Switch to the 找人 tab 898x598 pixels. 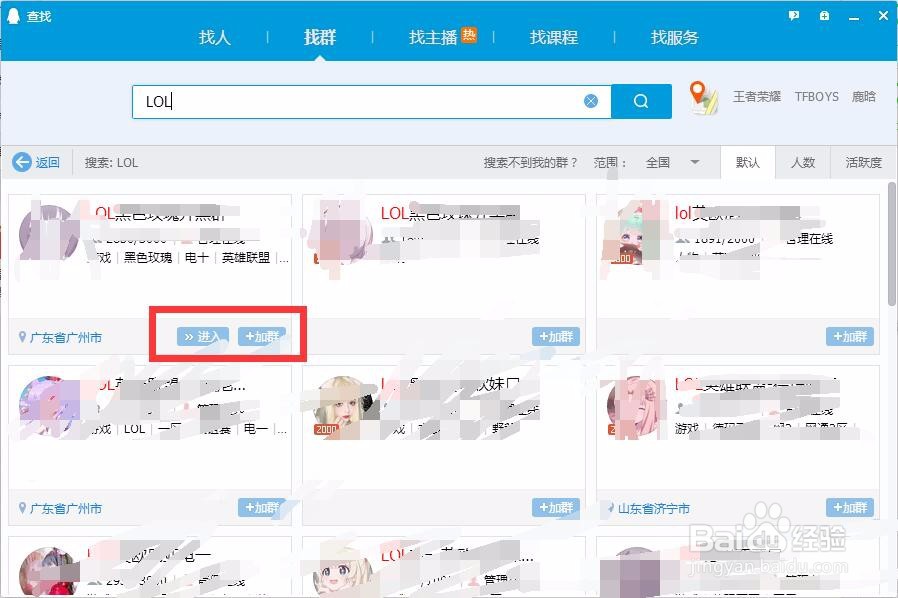(x=215, y=38)
